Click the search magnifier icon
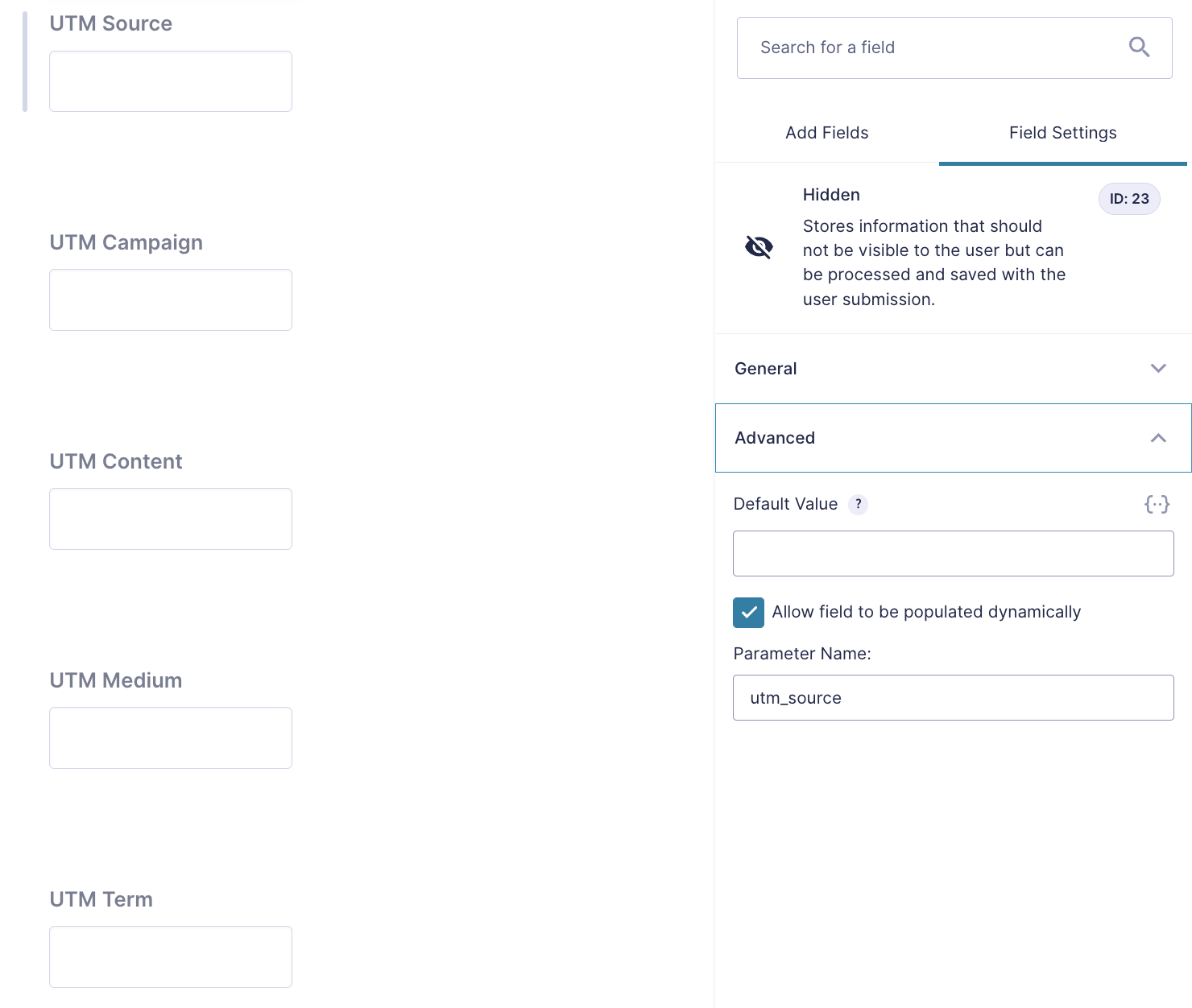Viewport: 1192px width, 1008px height. (x=1140, y=47)
